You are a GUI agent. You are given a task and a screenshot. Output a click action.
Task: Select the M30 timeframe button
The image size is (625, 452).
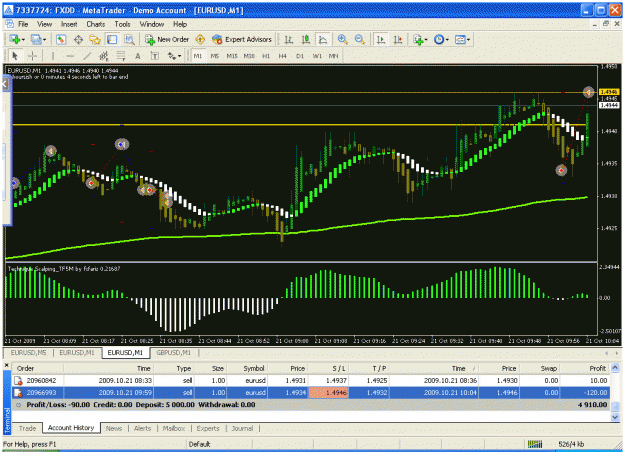(x=249, y=56)
